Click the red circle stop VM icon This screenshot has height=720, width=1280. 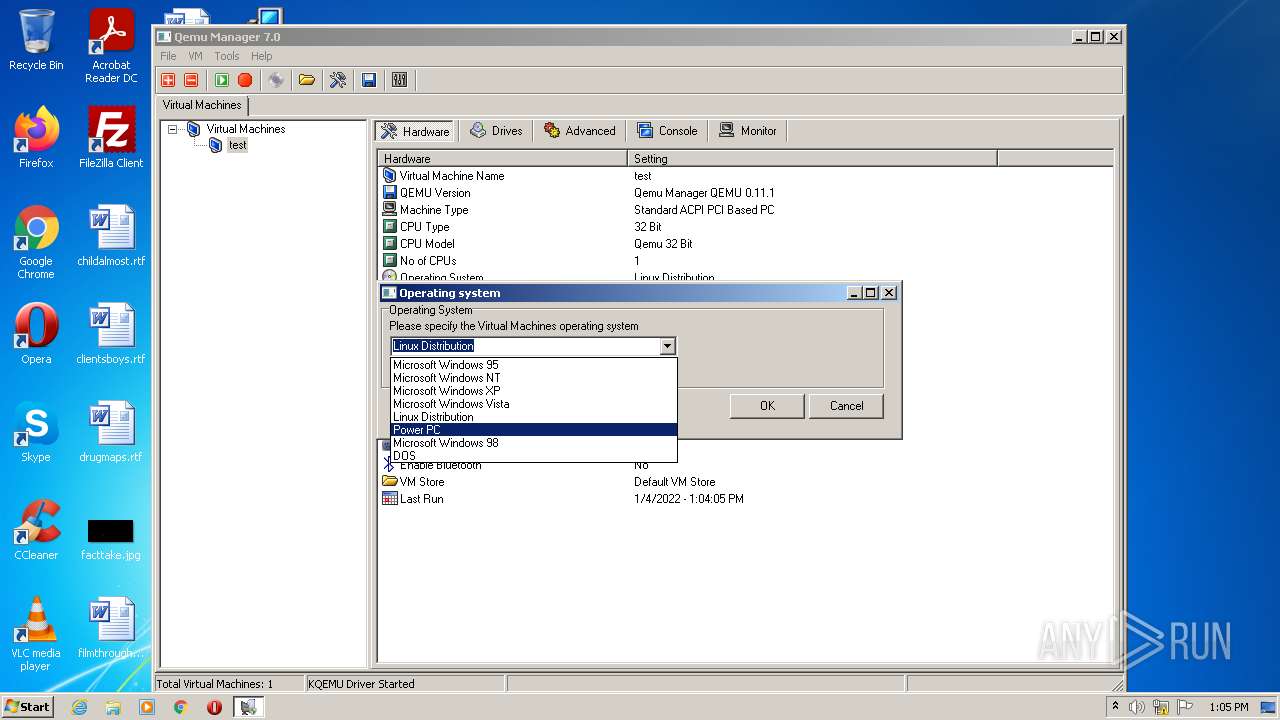click(245, 80)
